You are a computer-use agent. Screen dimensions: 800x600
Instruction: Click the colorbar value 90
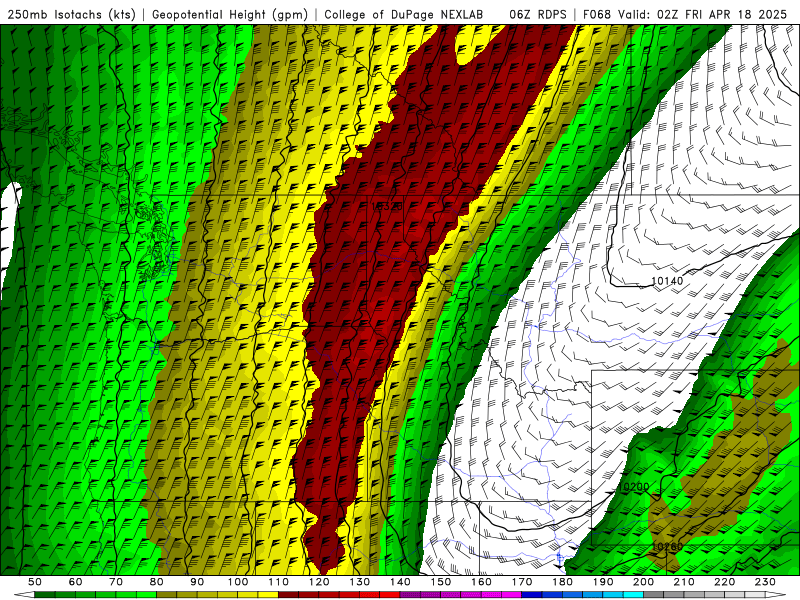[197, 582]
